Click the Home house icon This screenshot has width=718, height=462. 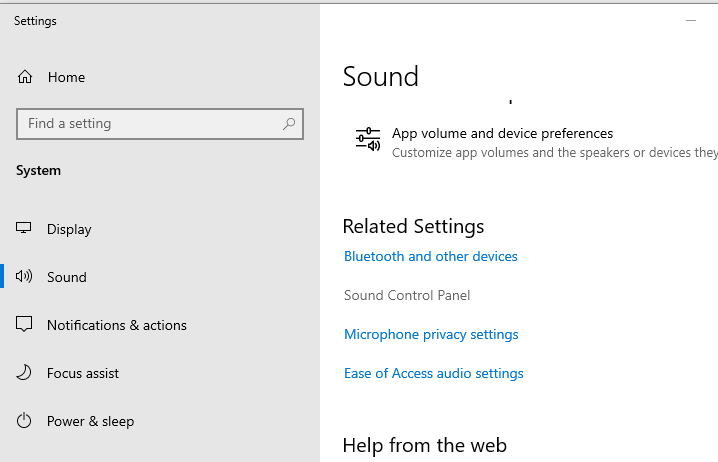pyautogui.click(x=25, y=76)
